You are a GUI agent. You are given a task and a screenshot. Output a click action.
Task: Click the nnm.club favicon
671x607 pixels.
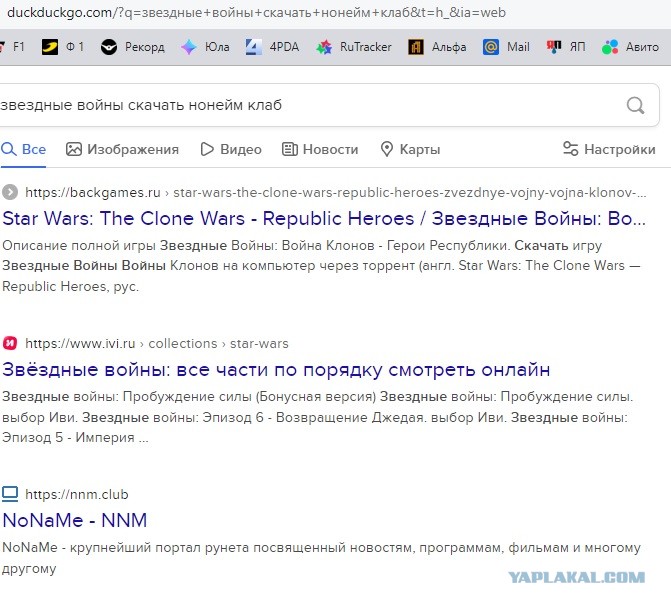(10, 494)
